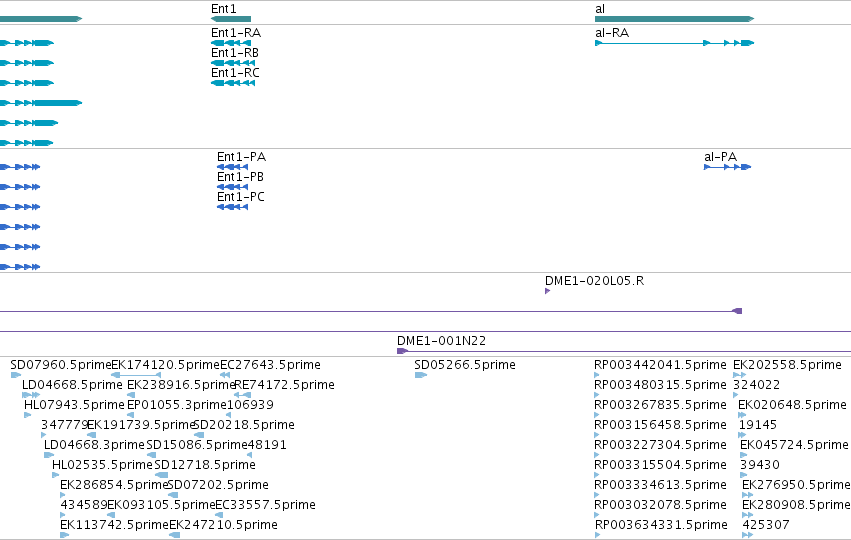This screenshot has height=540, width=851.
Task: Select the EK202558.5prime label
Action: point(788,365)
